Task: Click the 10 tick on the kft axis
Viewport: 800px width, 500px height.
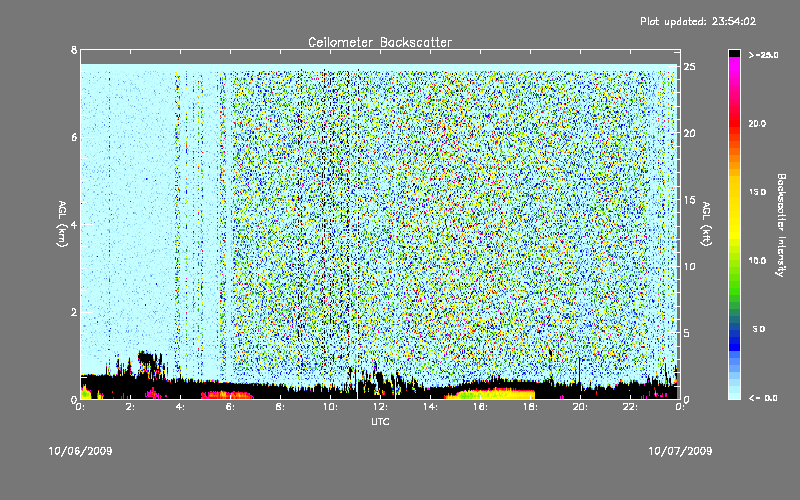Action: point(689,266)
